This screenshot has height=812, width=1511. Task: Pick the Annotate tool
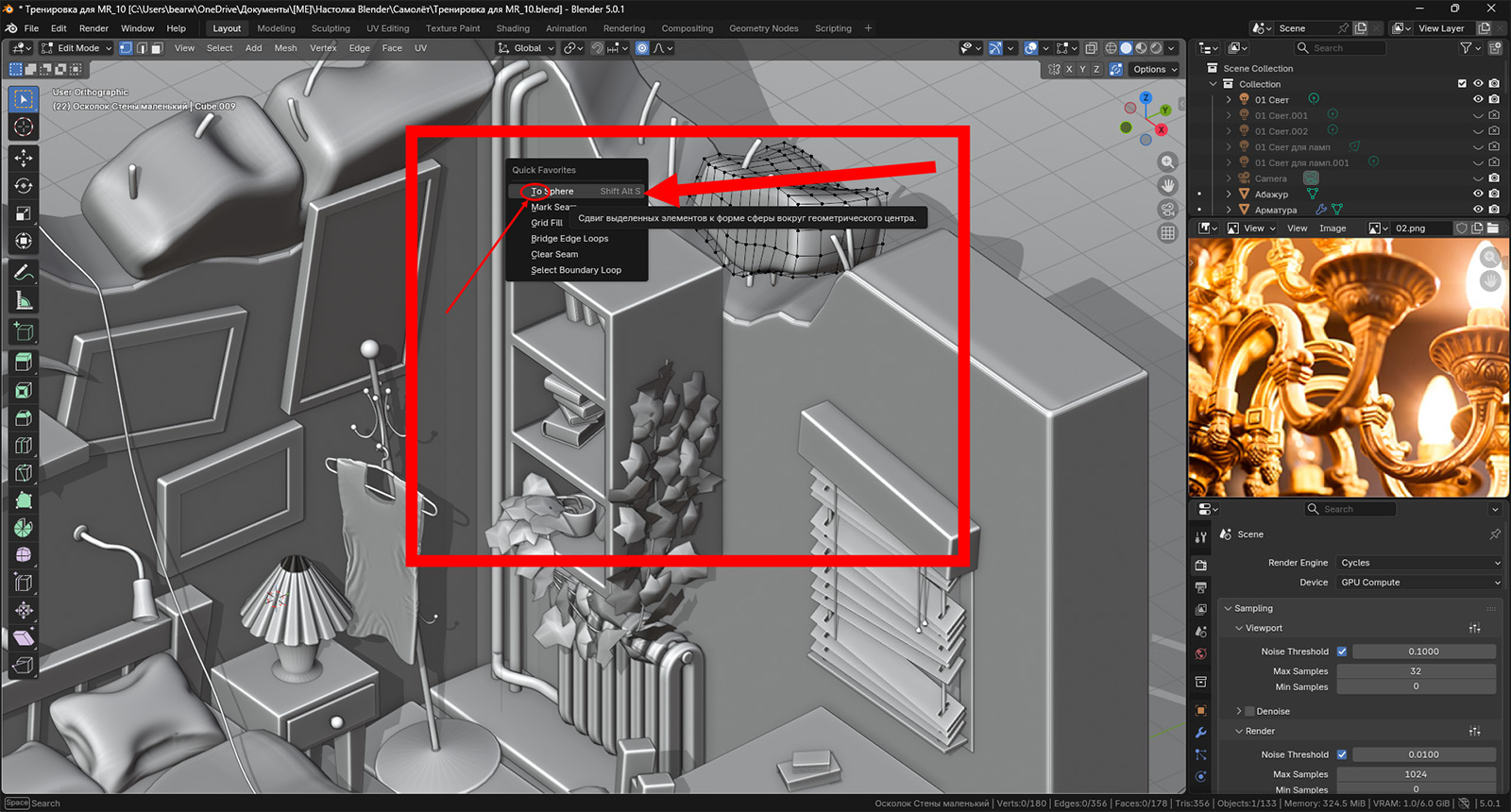coord(24,273)
